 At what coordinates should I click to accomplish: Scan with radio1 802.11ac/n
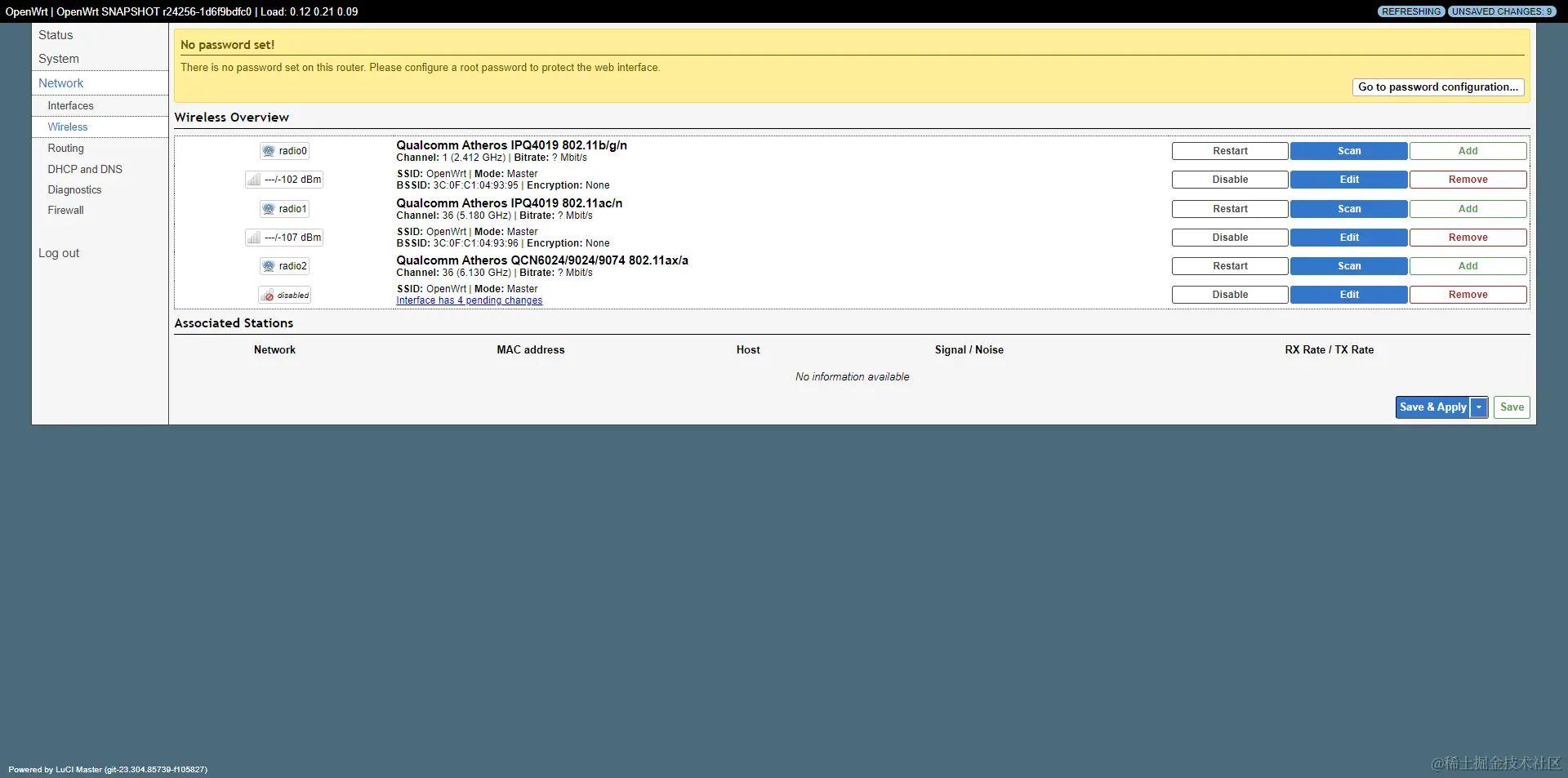click(1349, 209)
